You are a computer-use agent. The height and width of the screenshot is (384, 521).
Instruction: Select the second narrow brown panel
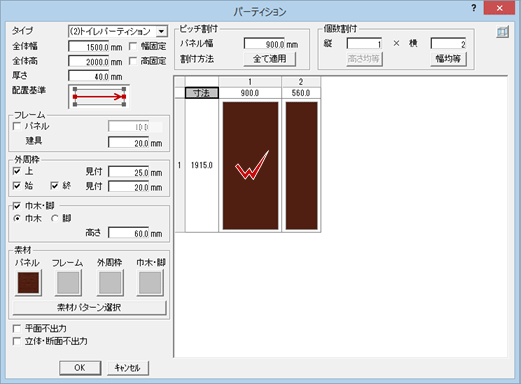301,166
